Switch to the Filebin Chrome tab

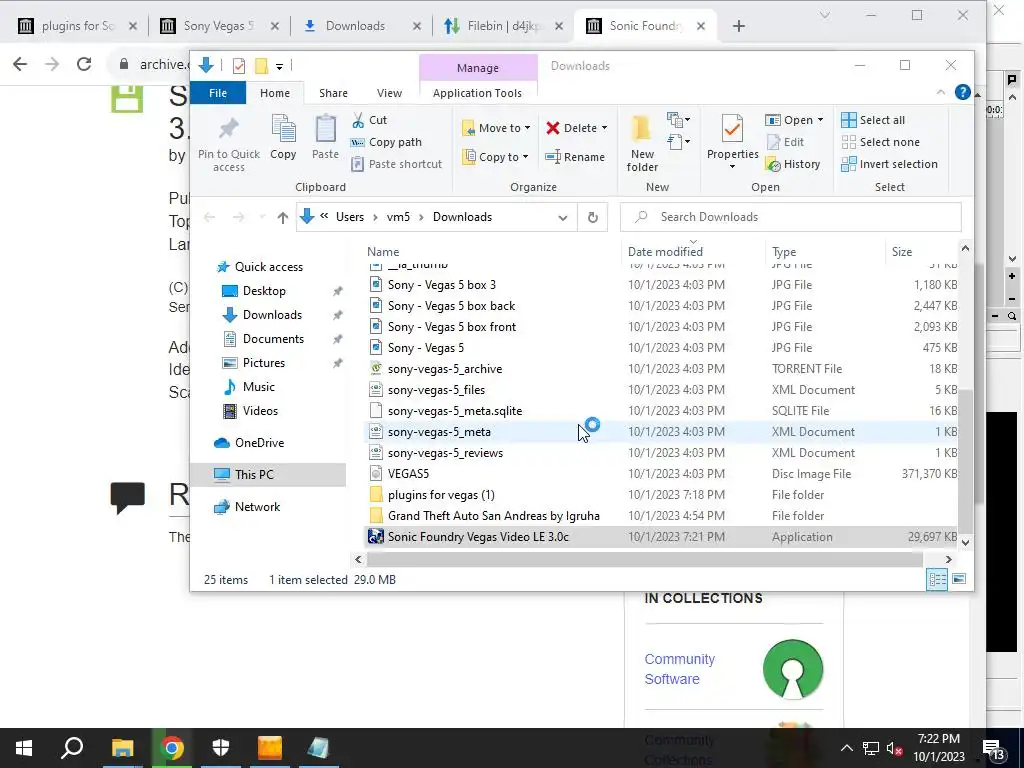click(x=503, y=26)
